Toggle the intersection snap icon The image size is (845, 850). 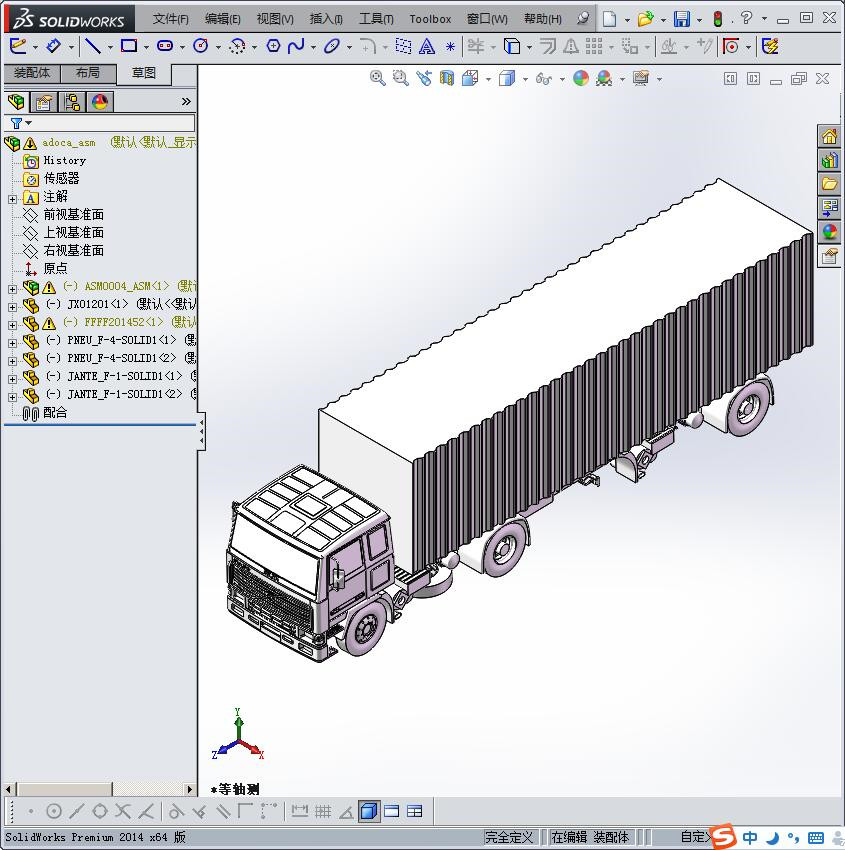123,812
